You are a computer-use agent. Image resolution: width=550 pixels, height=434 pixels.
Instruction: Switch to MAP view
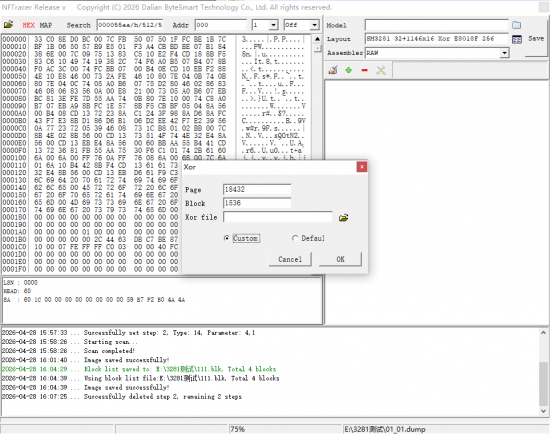(46, 25)
